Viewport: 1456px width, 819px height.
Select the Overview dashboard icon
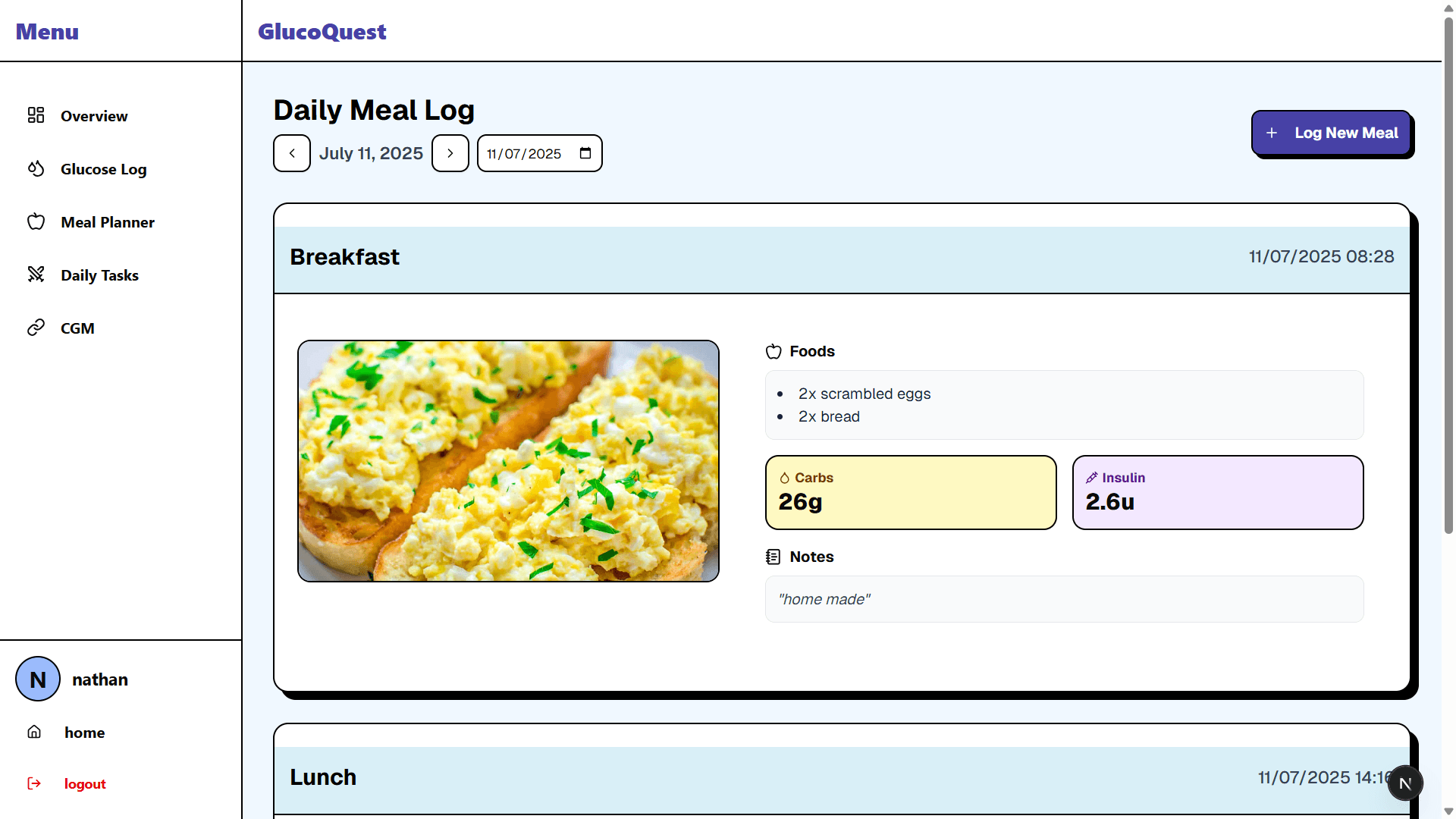pyautogui.click(x=36, y=115)
